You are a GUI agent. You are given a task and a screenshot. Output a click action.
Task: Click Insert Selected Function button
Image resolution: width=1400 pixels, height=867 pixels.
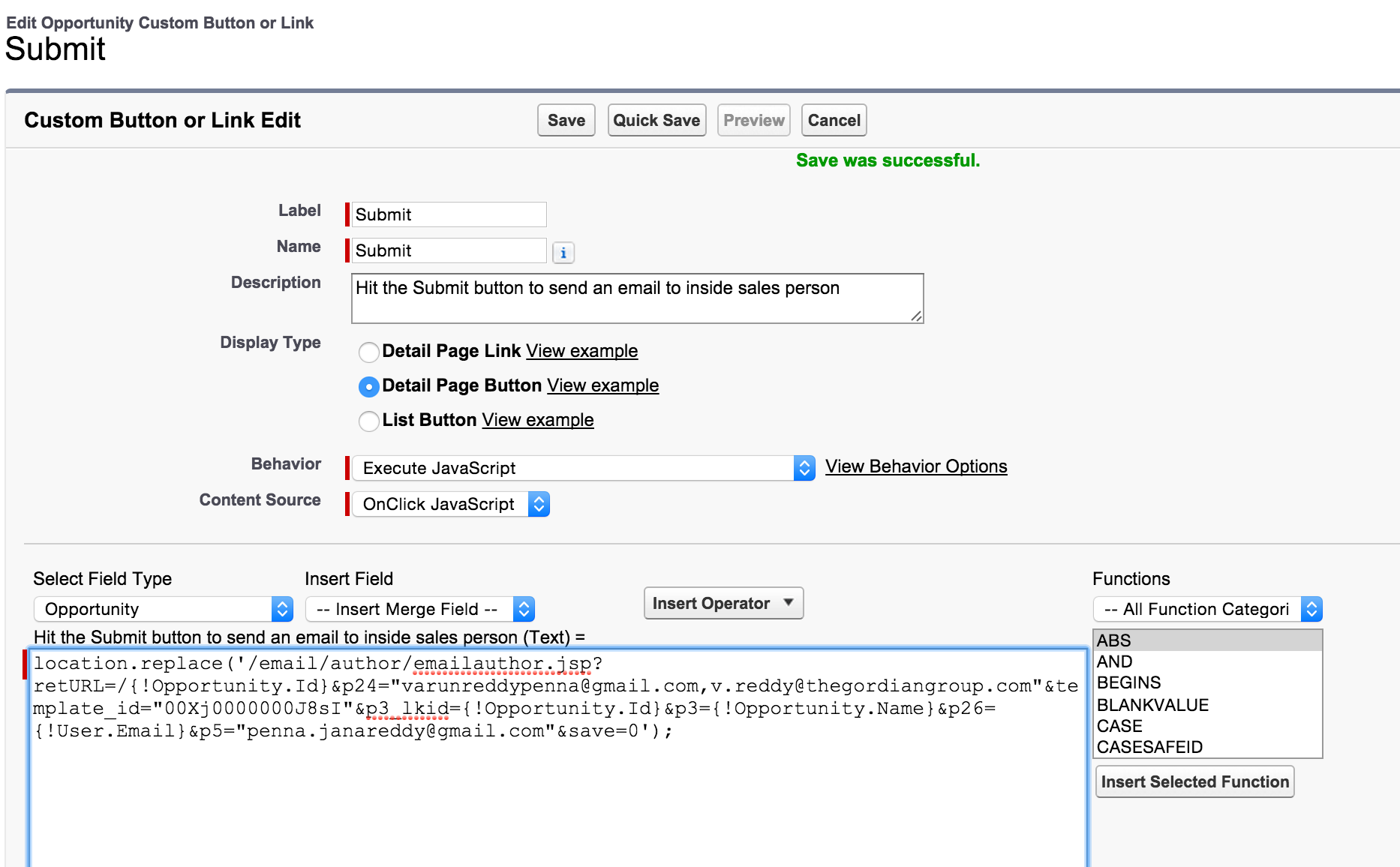click(1194, 781)
